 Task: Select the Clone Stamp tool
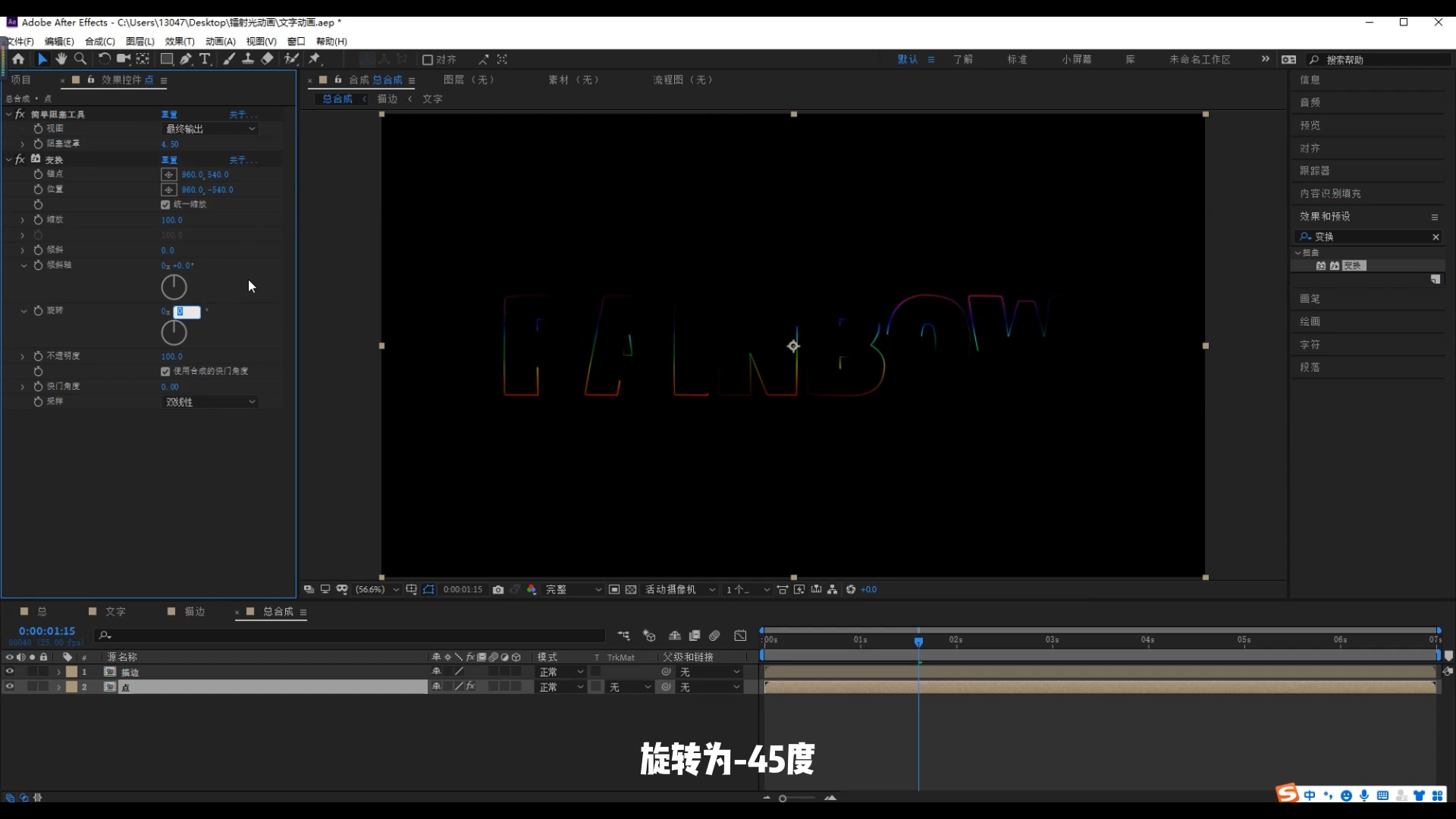pos(248,59)
